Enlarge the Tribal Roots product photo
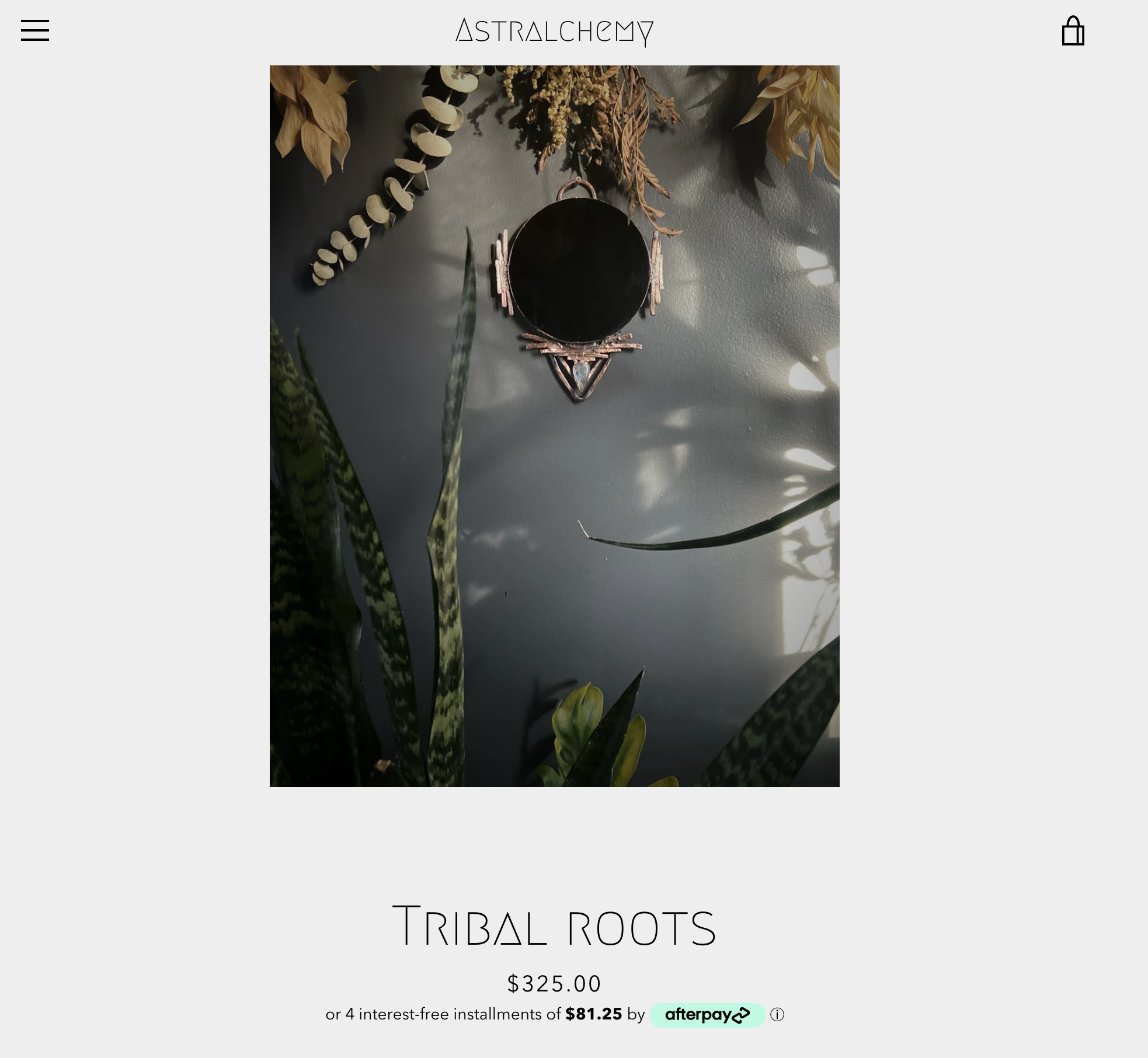 click(554, 426)
